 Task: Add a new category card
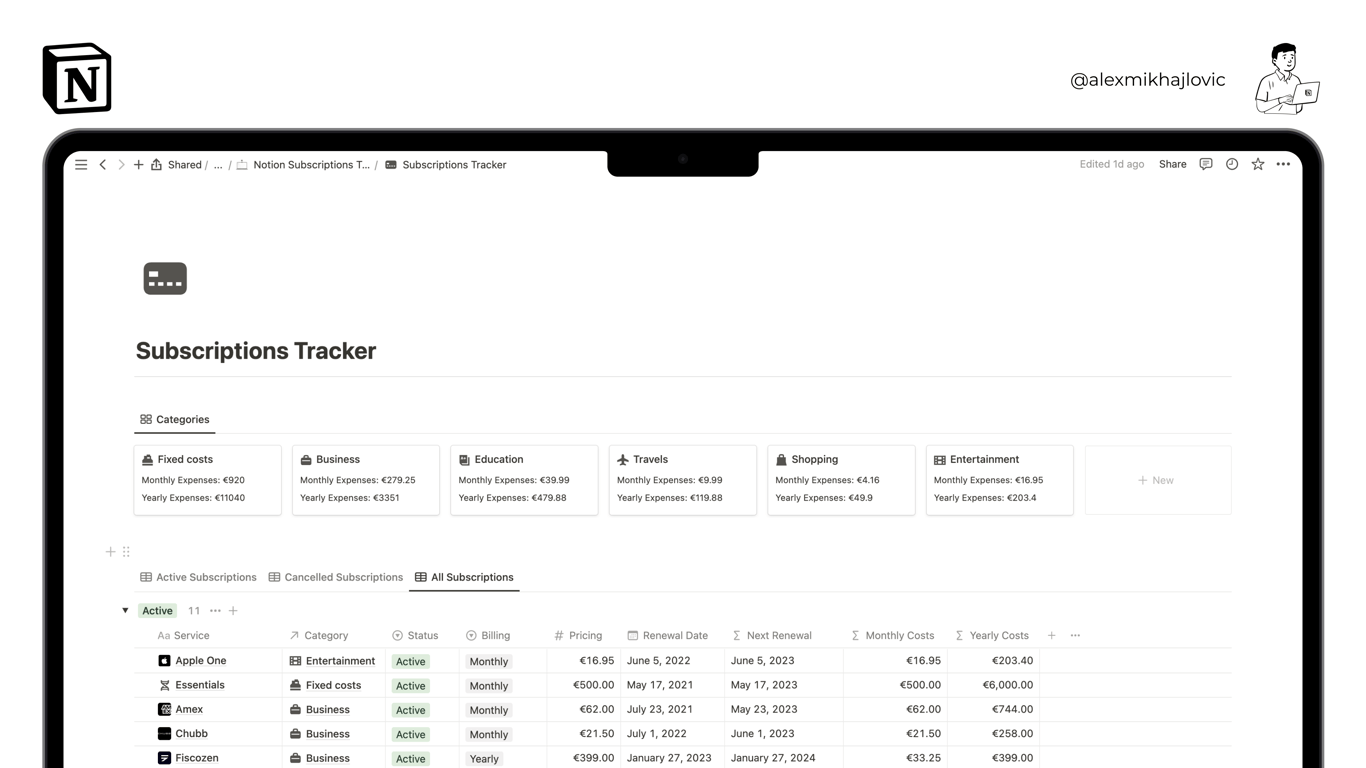(x=1158, y=480)
